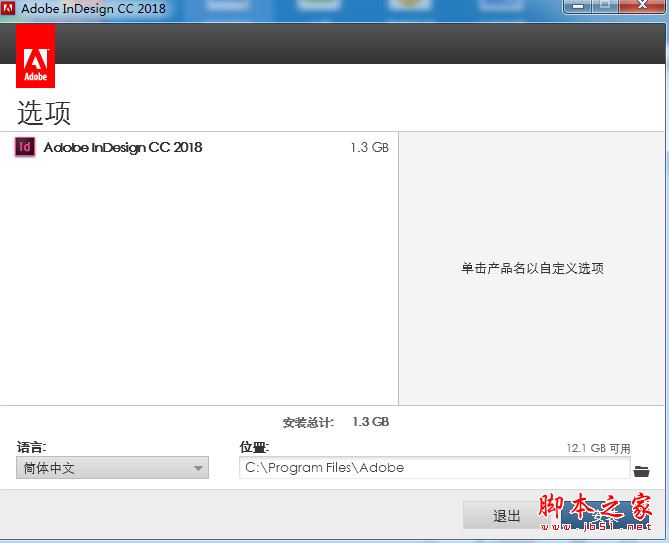Click the 1.3 GB size beside the product
This screenshot has height=543, width=669.
pos(369,148)
